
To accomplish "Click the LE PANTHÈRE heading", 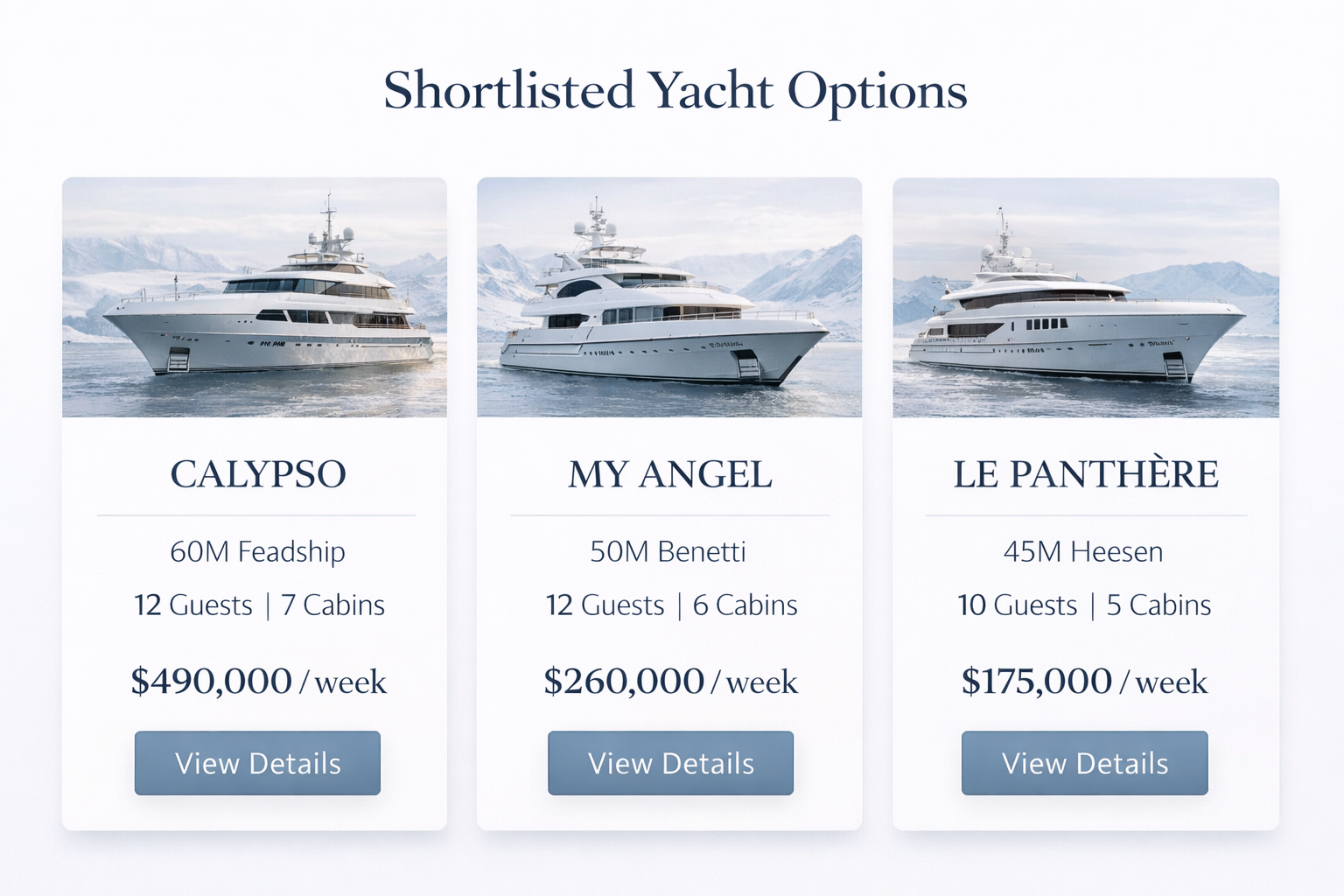I will tap(1085, 474).
